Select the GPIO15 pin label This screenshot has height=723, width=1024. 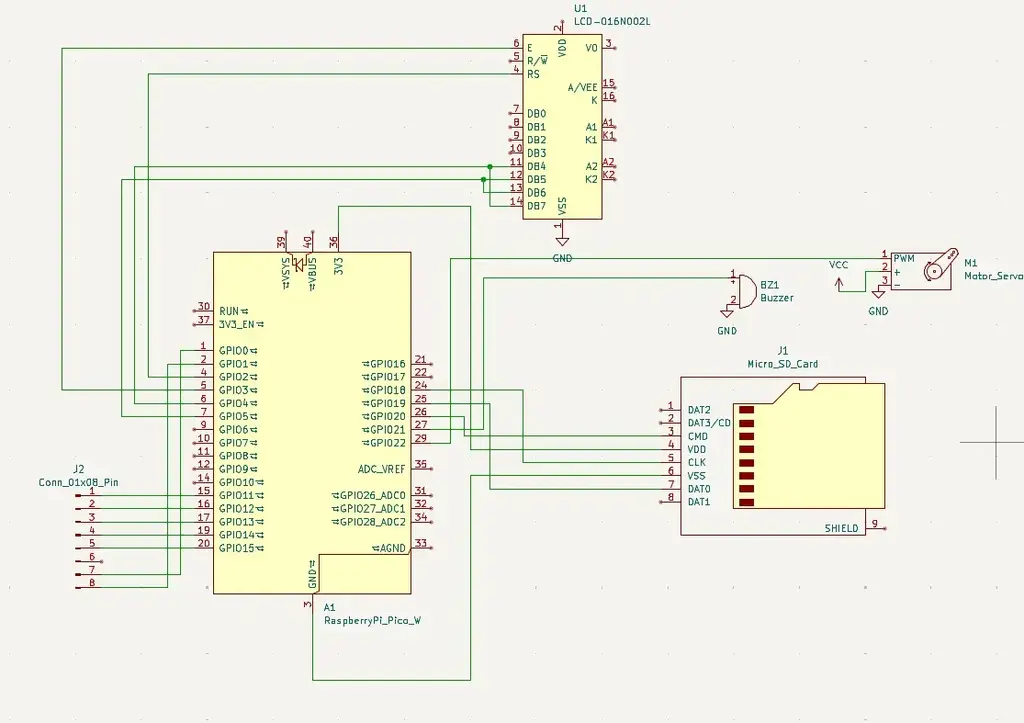(x=236, y=548)
